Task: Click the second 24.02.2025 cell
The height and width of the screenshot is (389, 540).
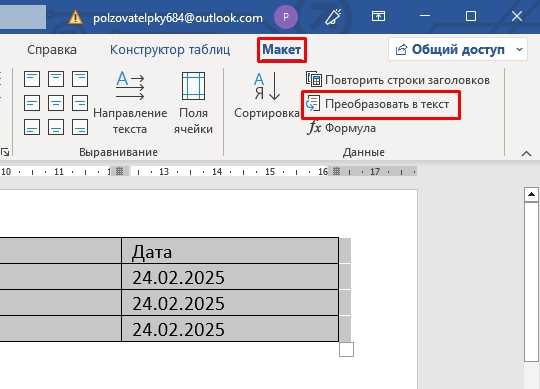Action: (x=230, y=303)
